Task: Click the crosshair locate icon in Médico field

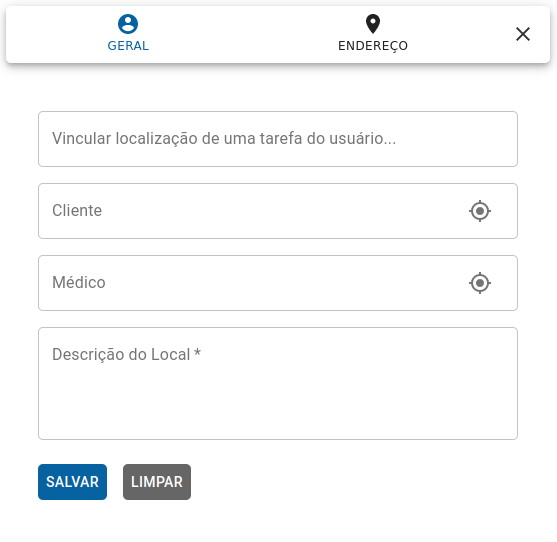Action: click(x=480, y=283)
